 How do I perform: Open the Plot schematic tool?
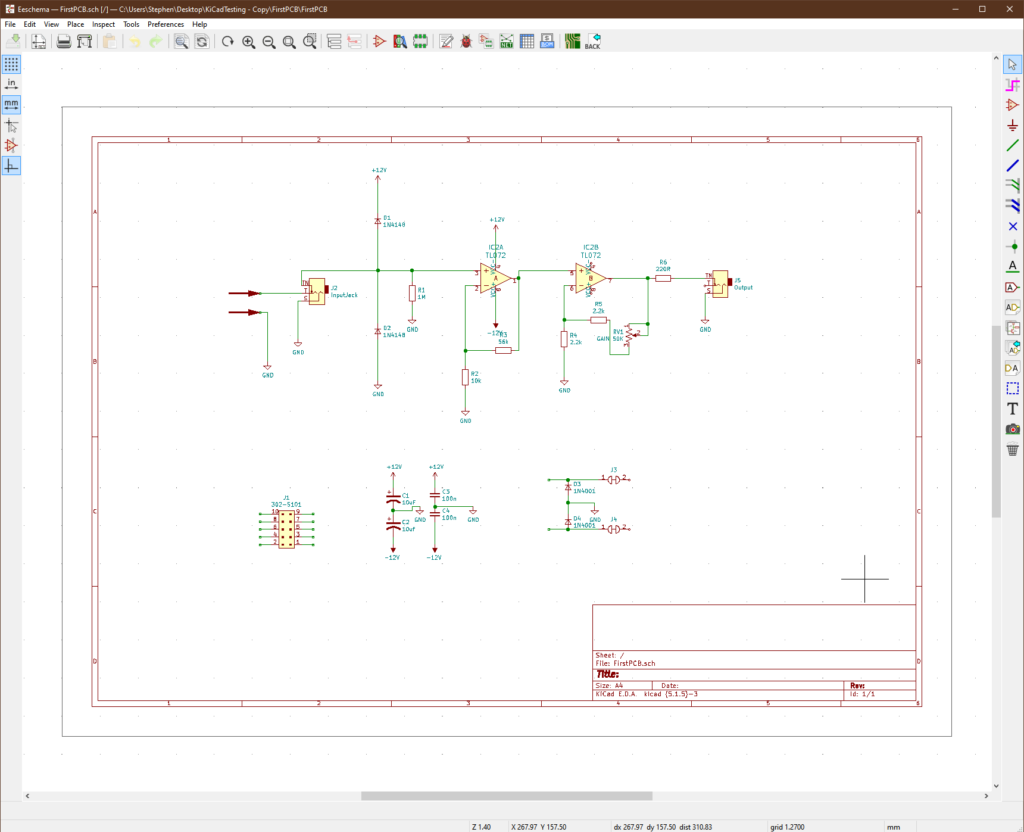coord(84,42)
